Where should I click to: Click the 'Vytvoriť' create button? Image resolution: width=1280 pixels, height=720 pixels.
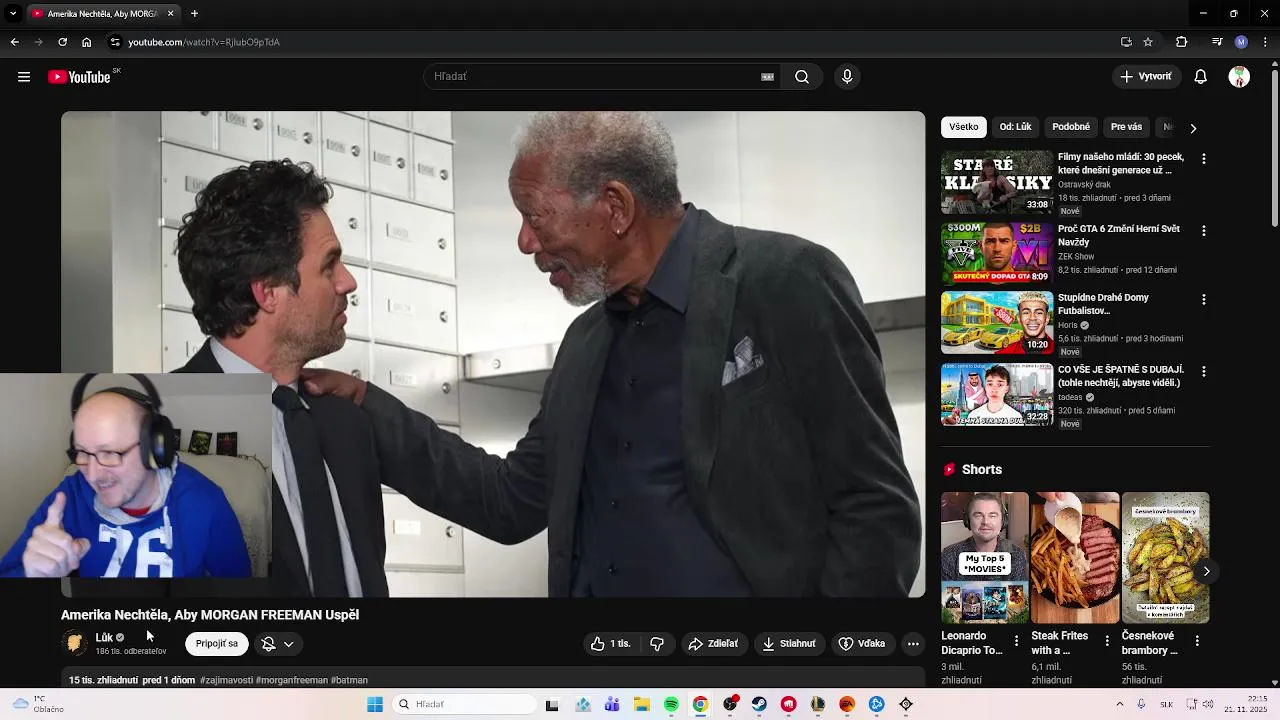[x=1146, y=77]
